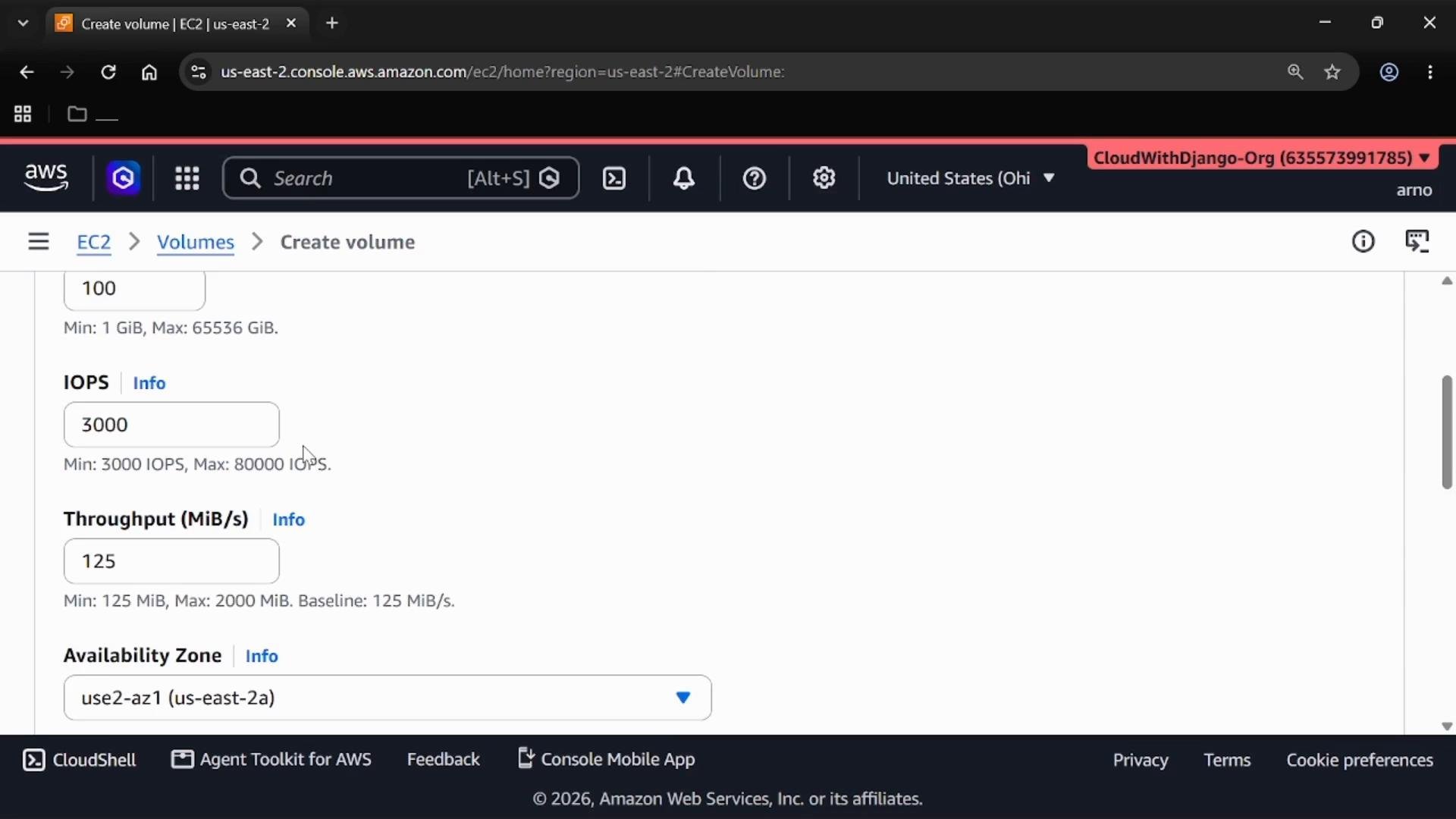Expand the CloudWithDjango-Org account menu
The image size is (1456, 819).
[x=1262, y=158]
